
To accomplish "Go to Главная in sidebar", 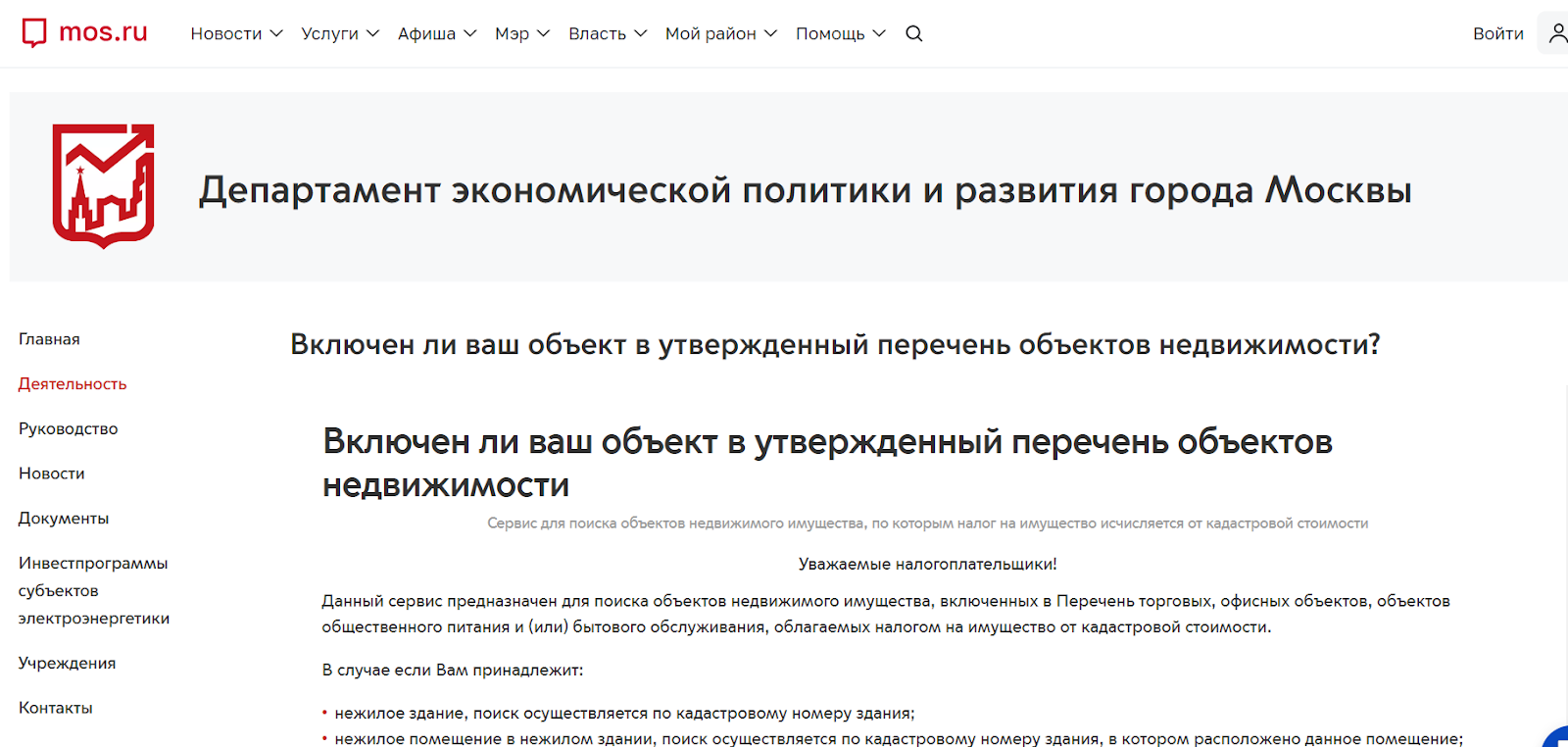I will point(49,339).
